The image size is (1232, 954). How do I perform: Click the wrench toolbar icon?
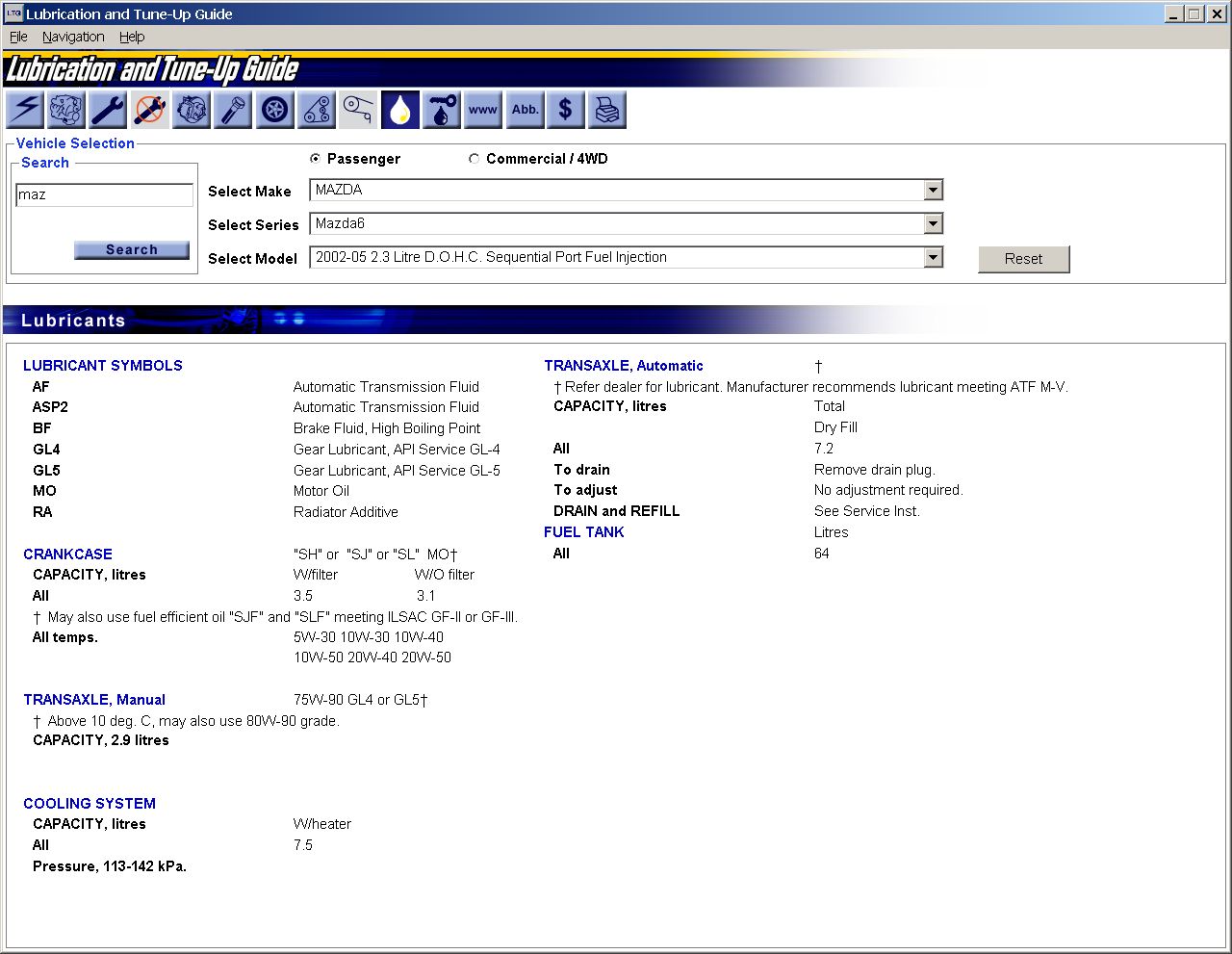tap(108, 110)
